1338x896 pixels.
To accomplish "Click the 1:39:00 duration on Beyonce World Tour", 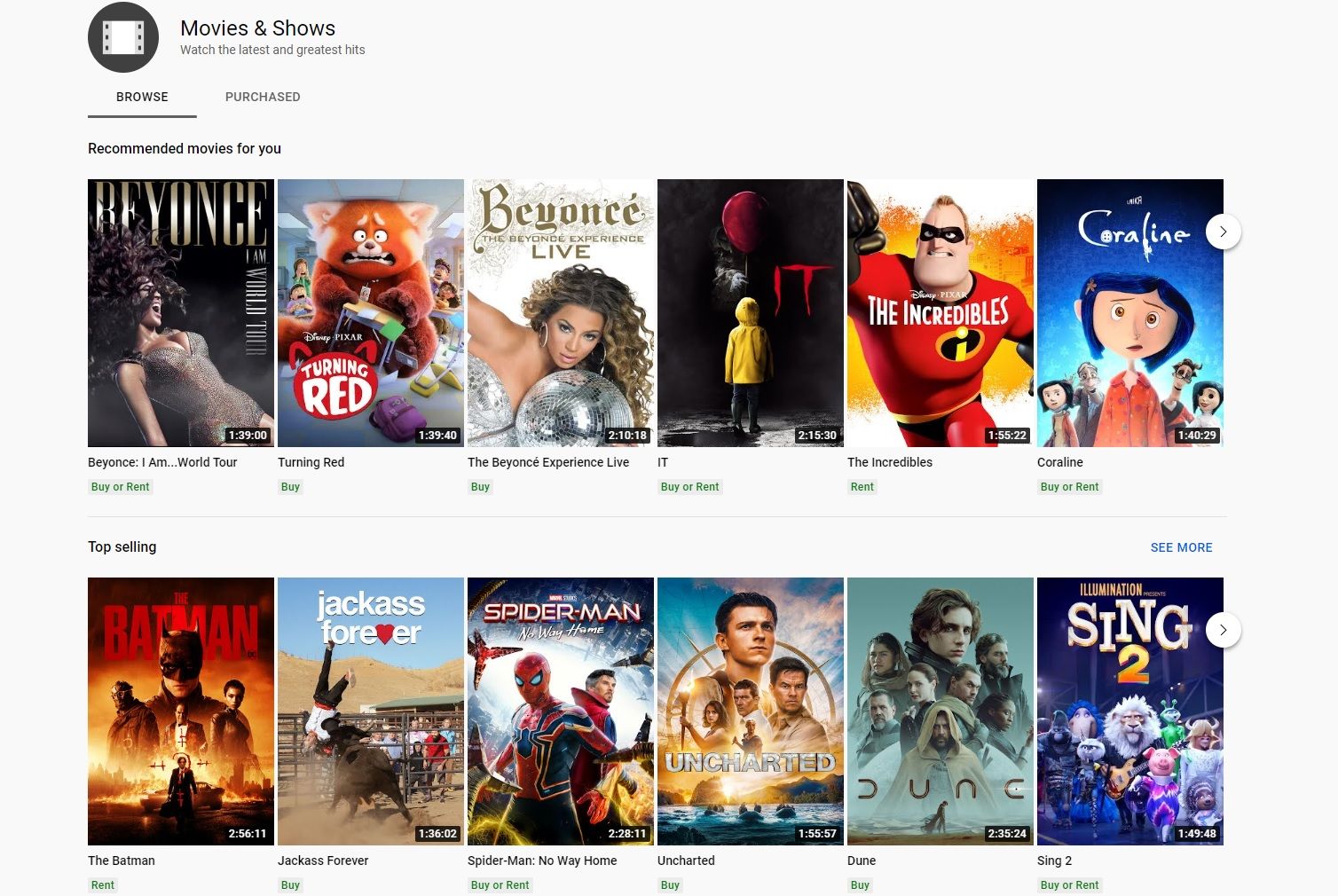I will point(248,436).
